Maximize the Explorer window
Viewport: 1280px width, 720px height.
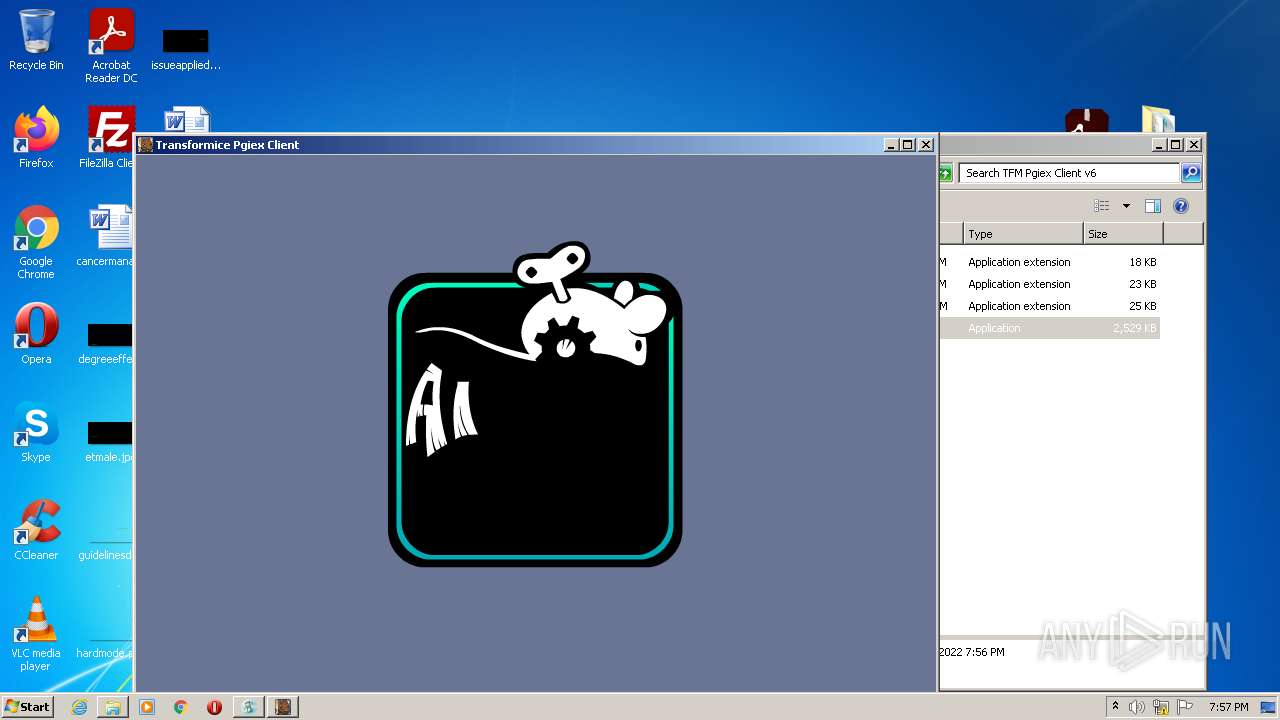[1176, 145]
